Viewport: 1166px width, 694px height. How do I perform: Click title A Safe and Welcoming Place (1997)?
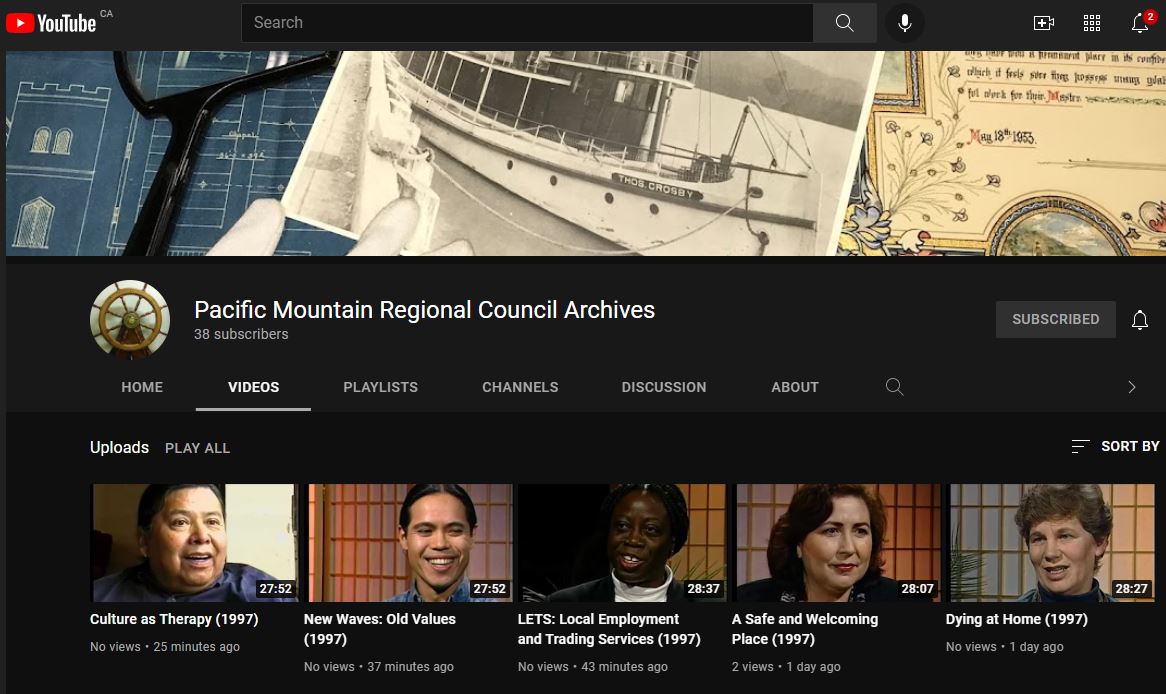point(805,629)
